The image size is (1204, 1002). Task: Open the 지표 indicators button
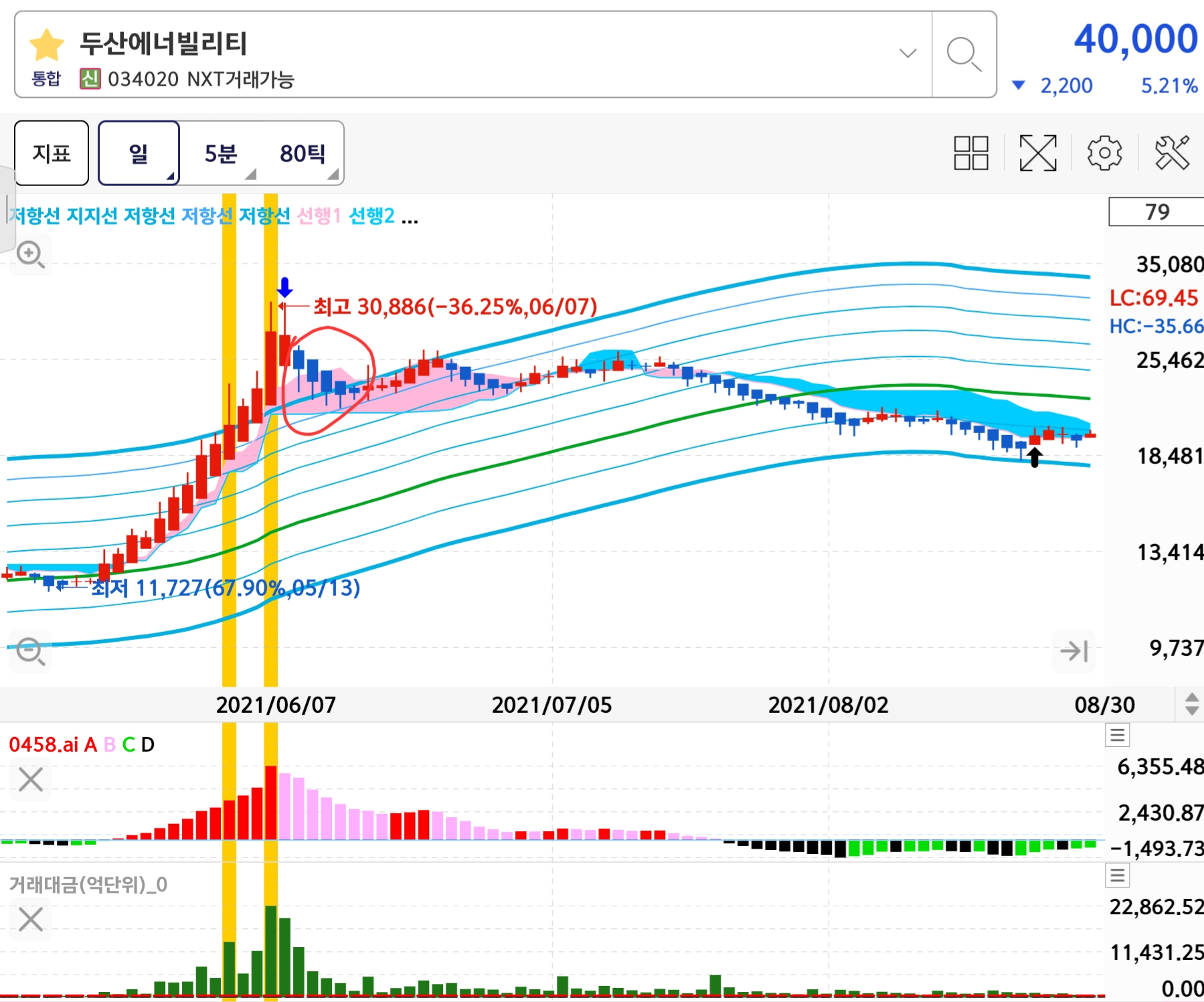[52, 153]
